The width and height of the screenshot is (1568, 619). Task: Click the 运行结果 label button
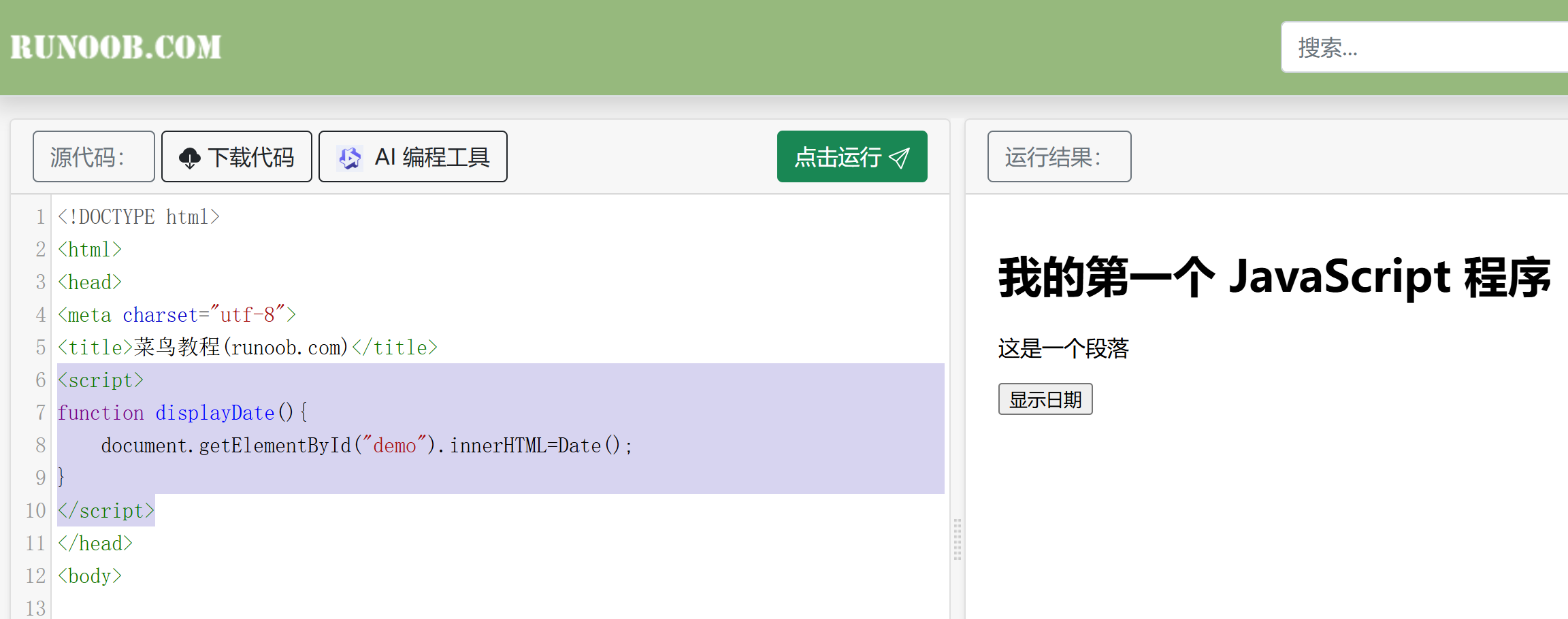coord(1060,156)
